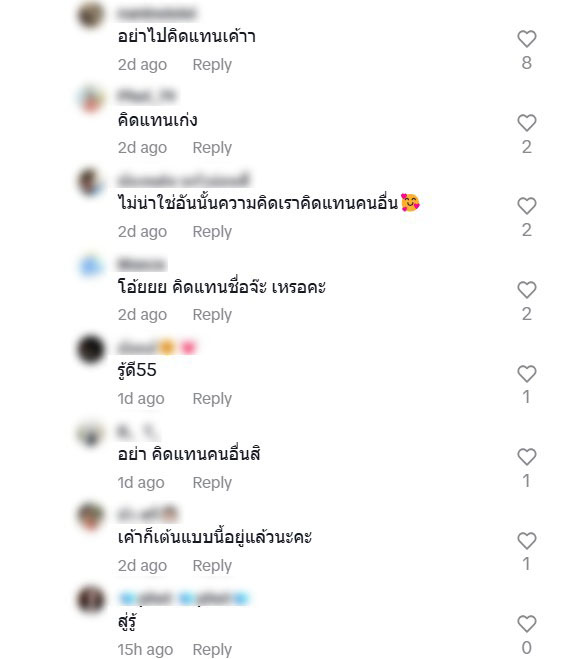The width and height of the screenshot is (564, 659).
Task: Heart the 'รู้ดี55' comment
Action: (x=526, y=374)
